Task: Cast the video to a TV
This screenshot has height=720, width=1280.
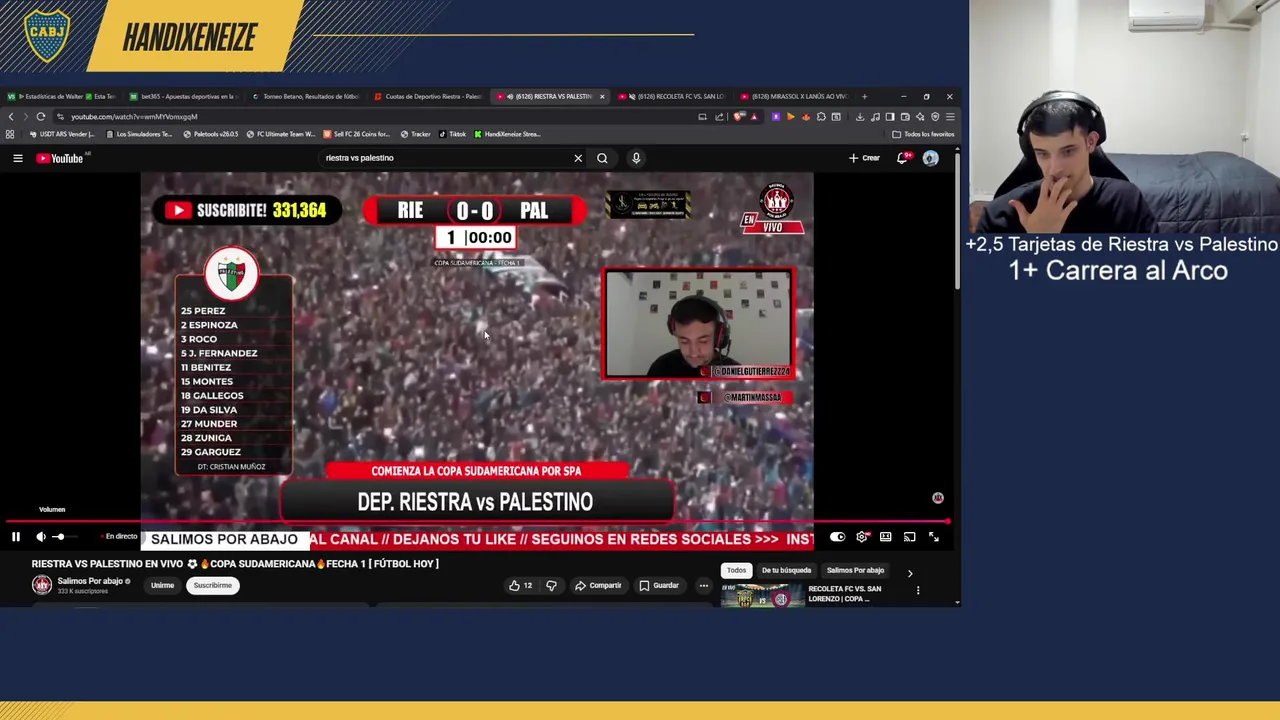Action: point(910,537)
